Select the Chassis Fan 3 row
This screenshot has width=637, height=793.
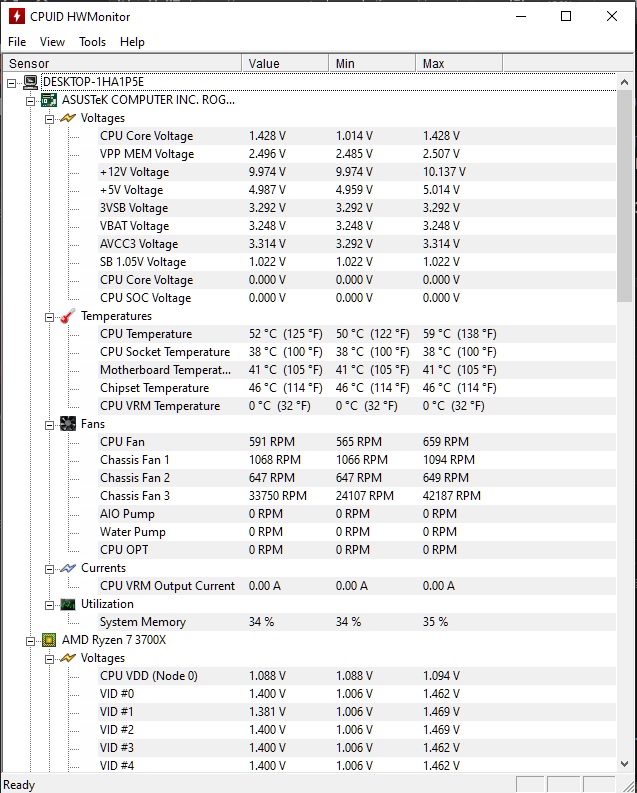[356, 496]
